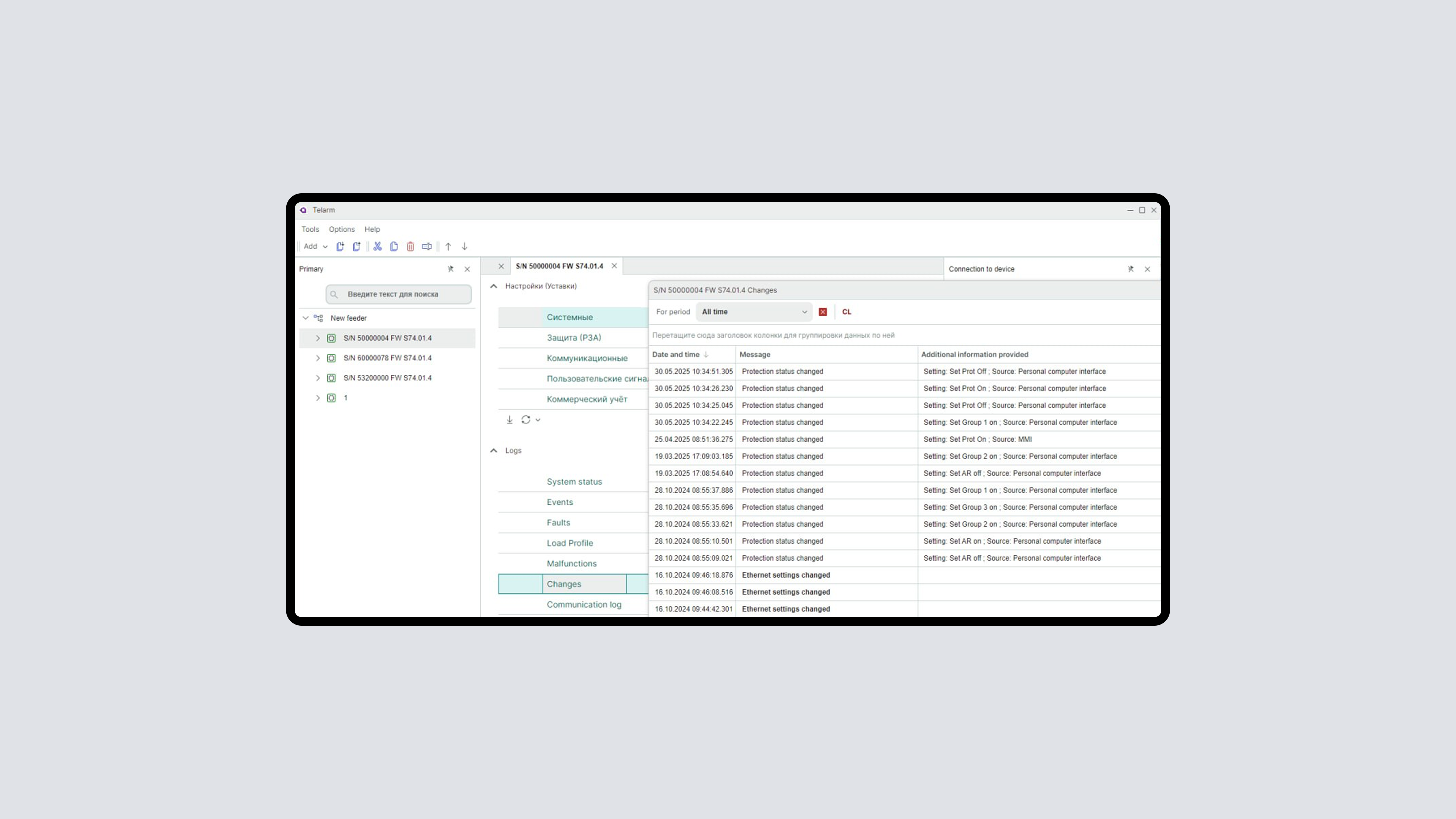Sort by the Date and time column
This screenshot has width=1456, height=819.
676,354
